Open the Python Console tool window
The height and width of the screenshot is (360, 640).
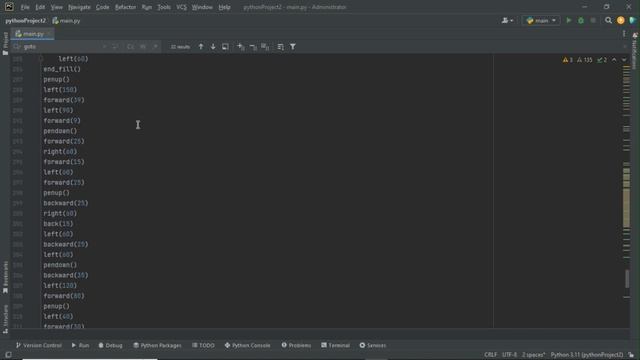tap(247, 345)
